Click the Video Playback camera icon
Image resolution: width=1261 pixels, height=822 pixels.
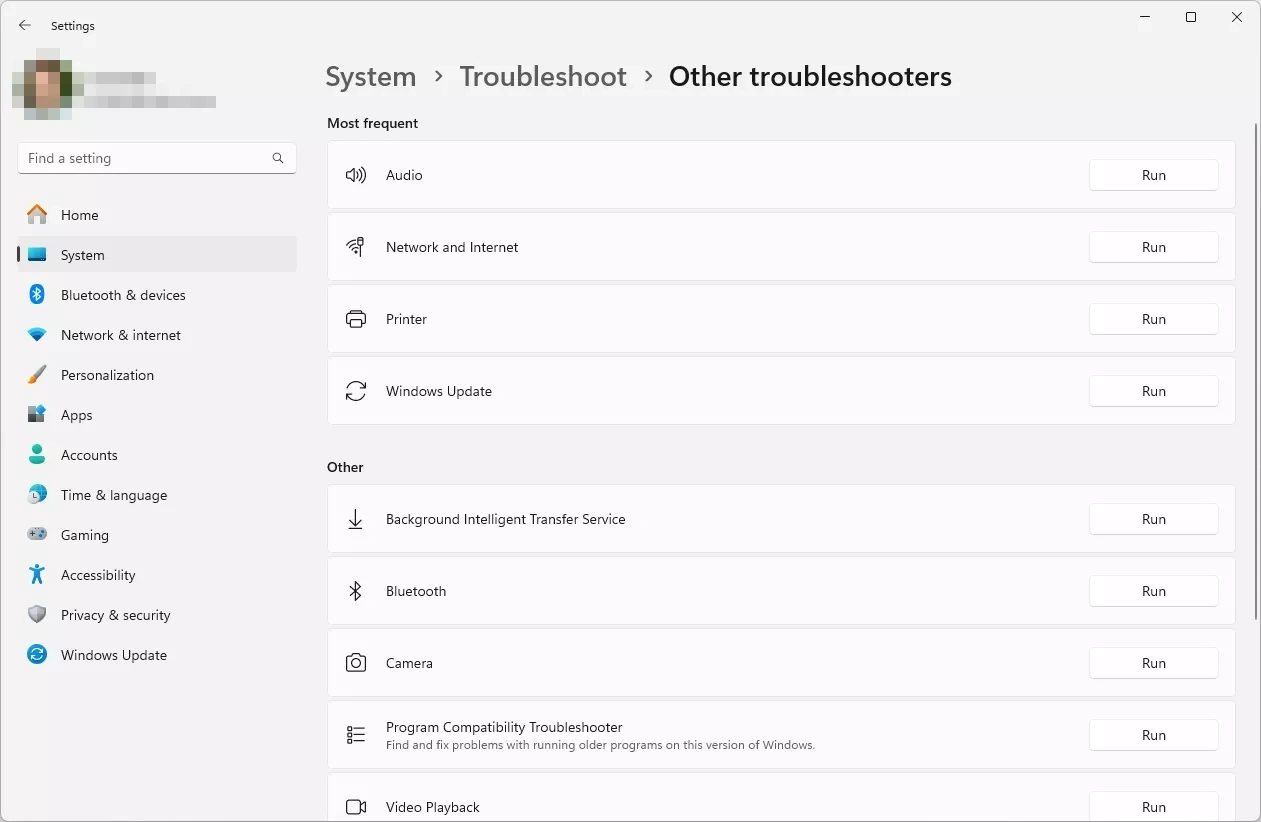[355, 807]
